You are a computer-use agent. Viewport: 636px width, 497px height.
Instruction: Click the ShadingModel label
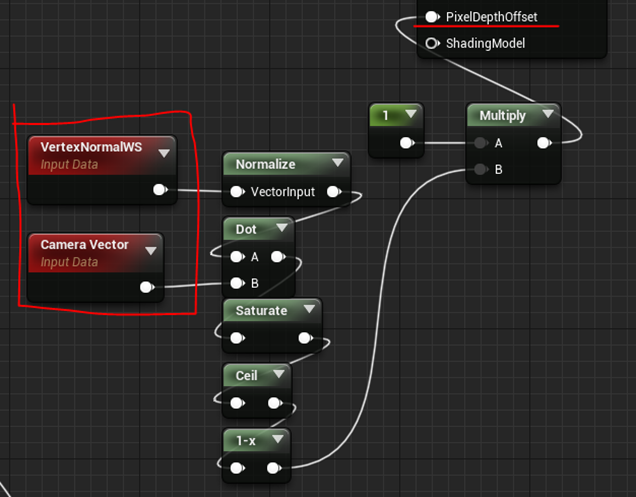click(x=486, y=43)
